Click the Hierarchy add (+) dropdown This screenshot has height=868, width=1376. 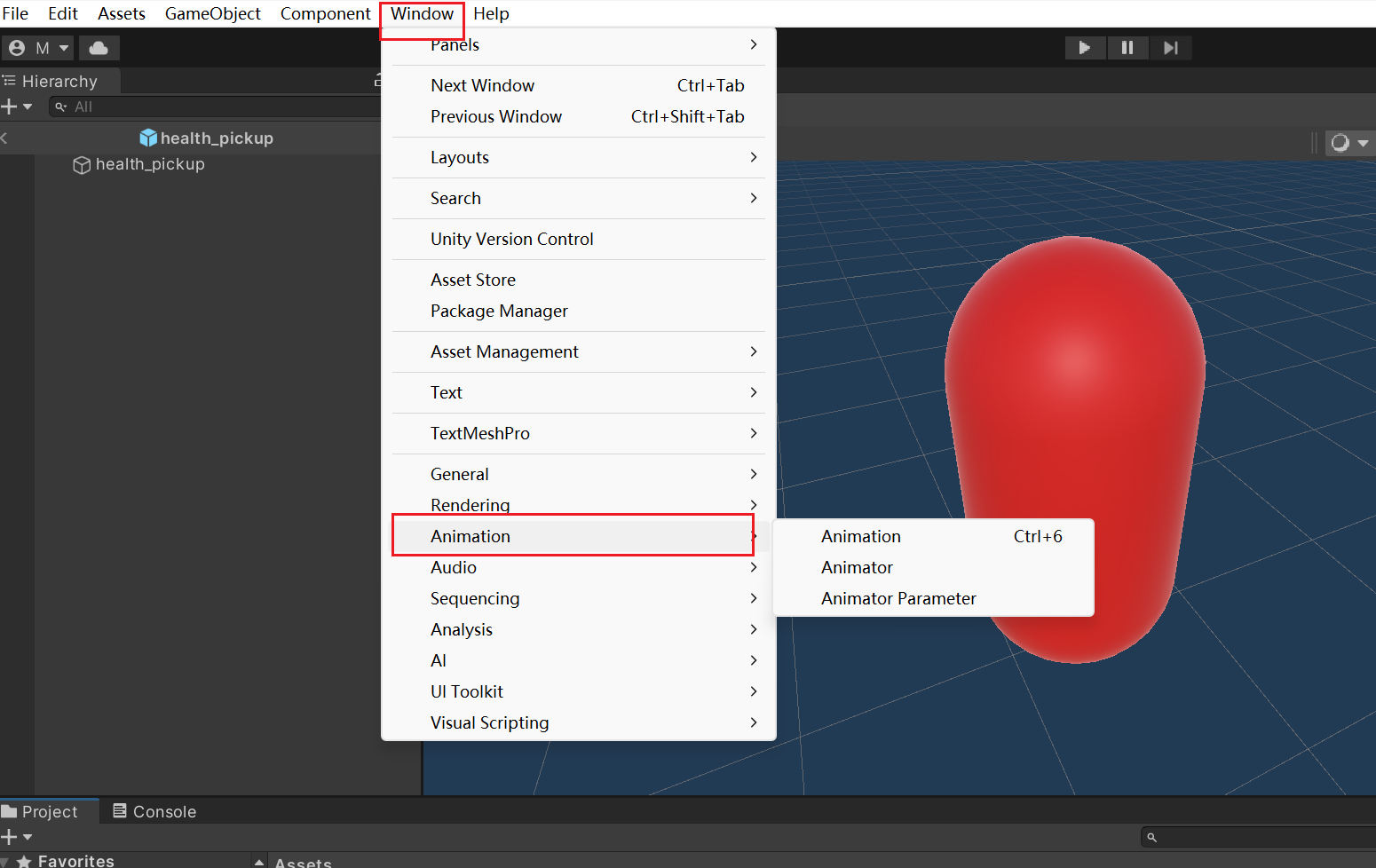click(x=17, y=107)
